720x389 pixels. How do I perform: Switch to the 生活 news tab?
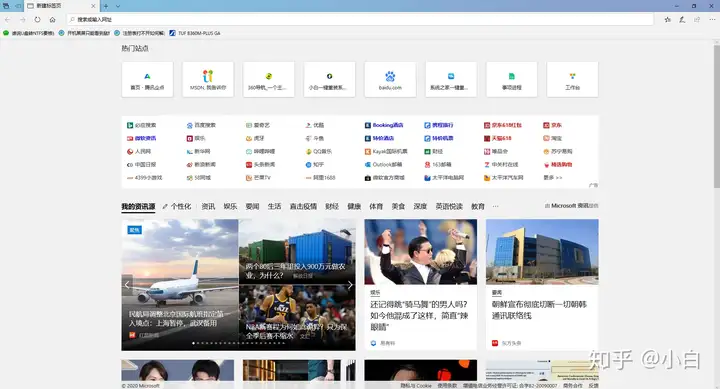274,206
